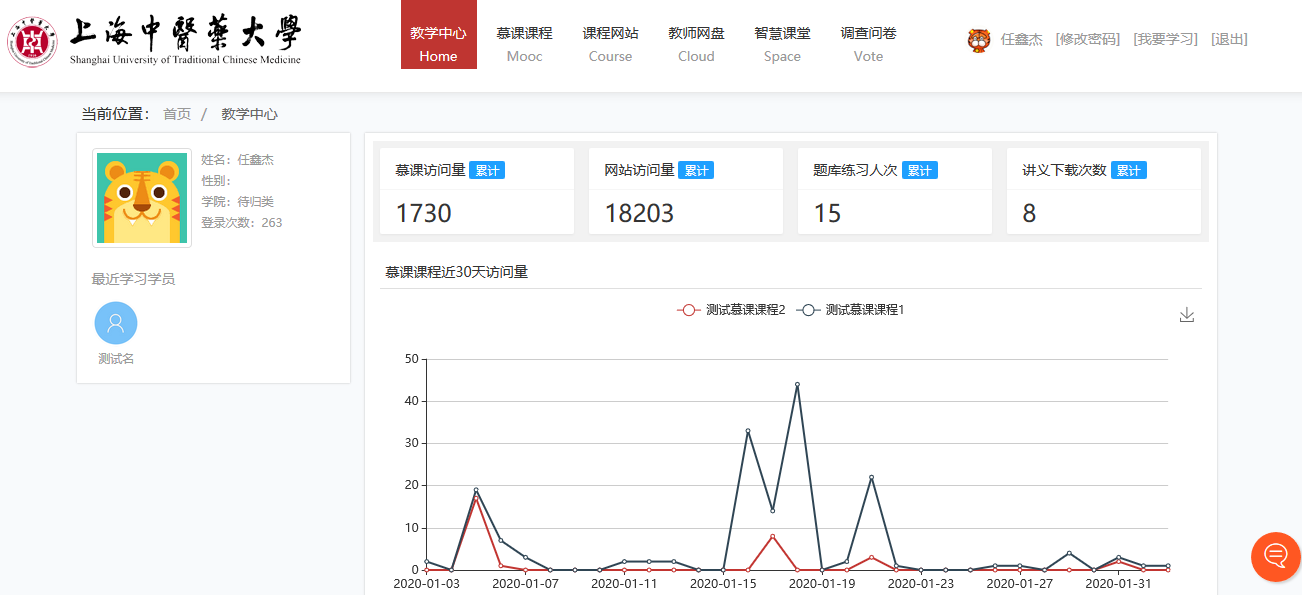Open the orange chat support bubble
Screen dimensions: 1302x595
[1275, 556]
